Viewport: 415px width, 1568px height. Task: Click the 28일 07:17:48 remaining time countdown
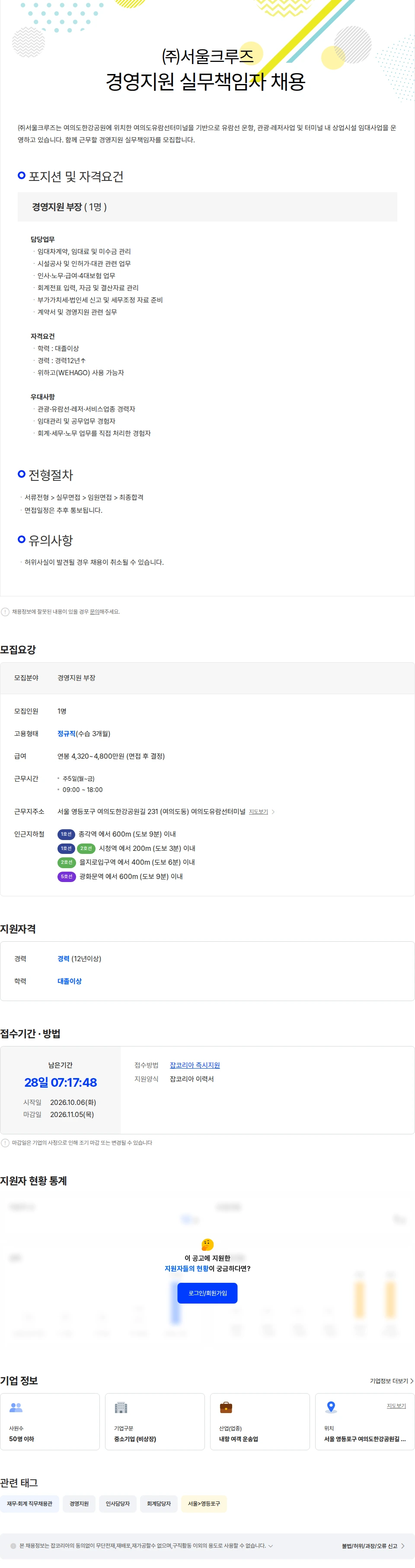pos(60,1083)
